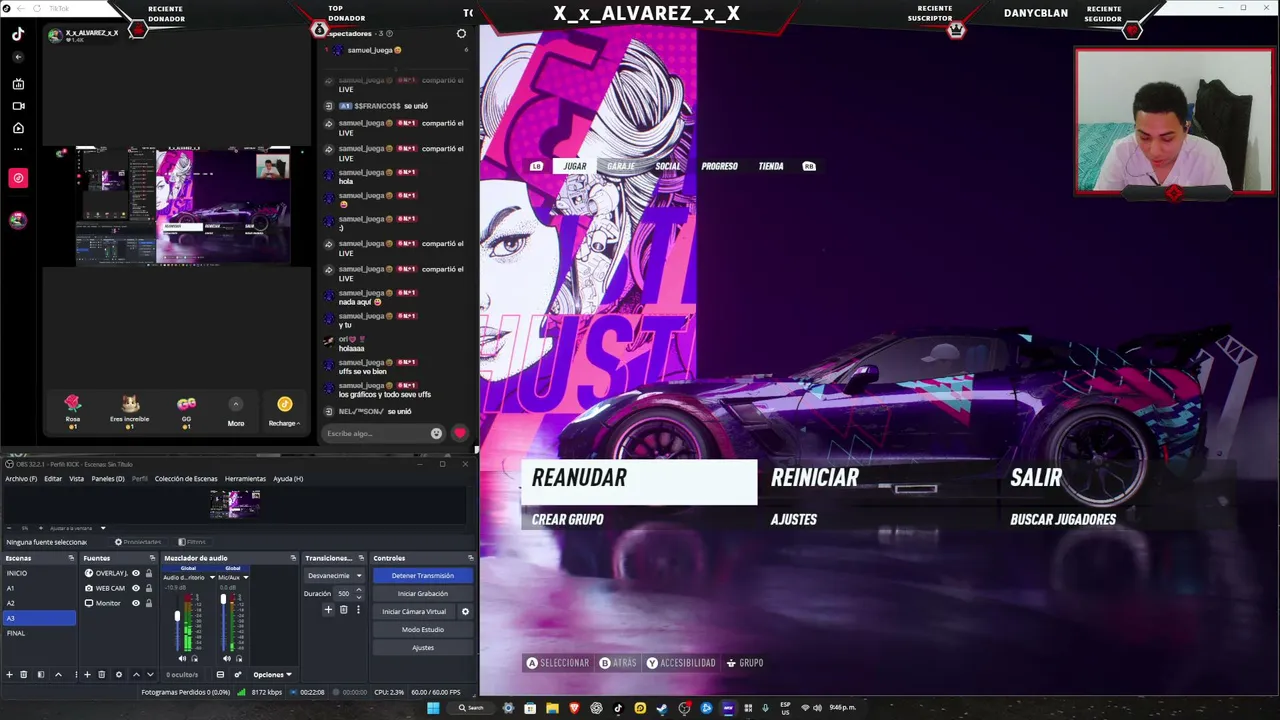Move source up in Fuentes toolbar
1280x720 pixels.
click(136, 675)
